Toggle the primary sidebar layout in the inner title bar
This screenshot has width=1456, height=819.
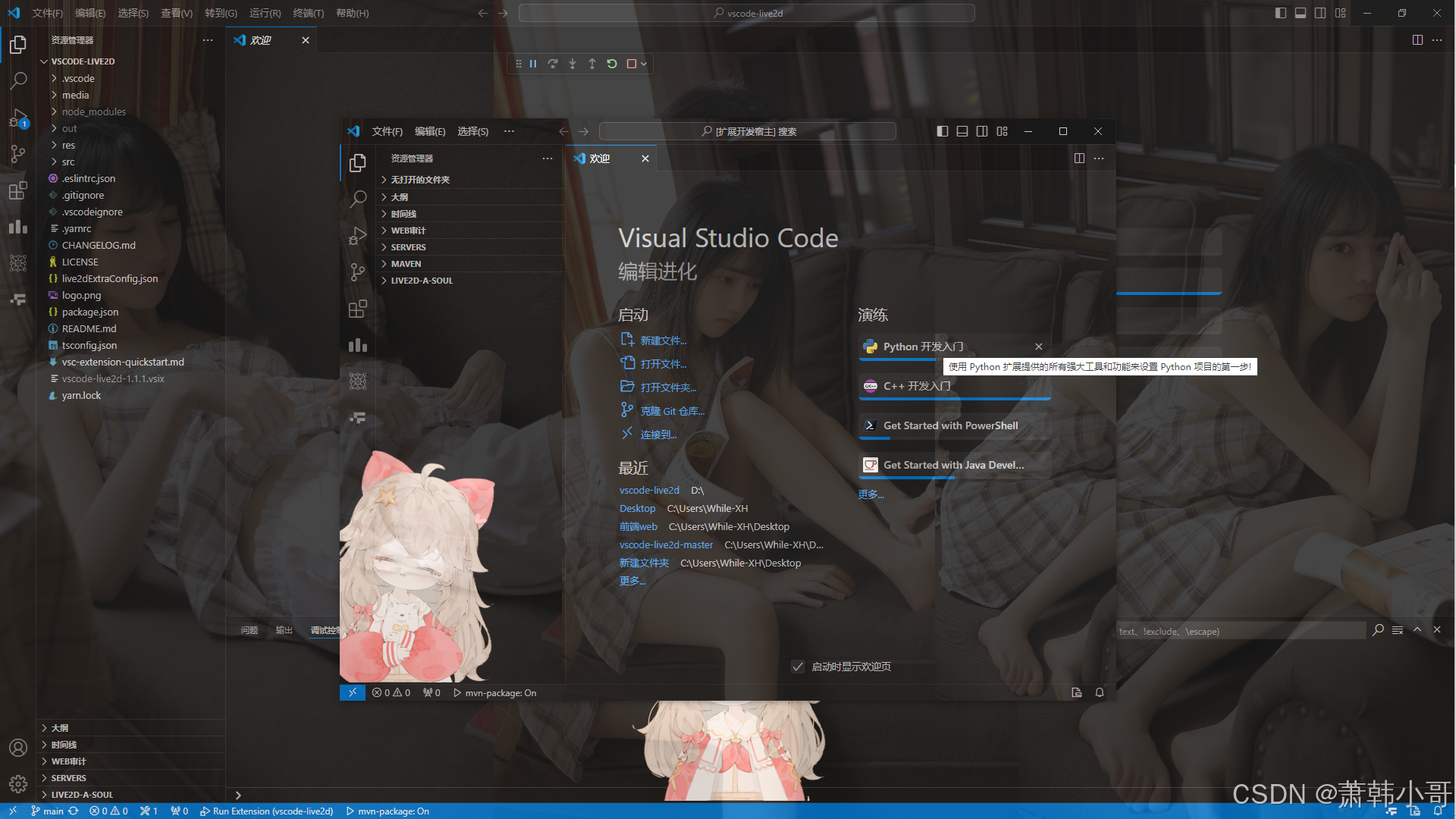[x=943, y=131]
